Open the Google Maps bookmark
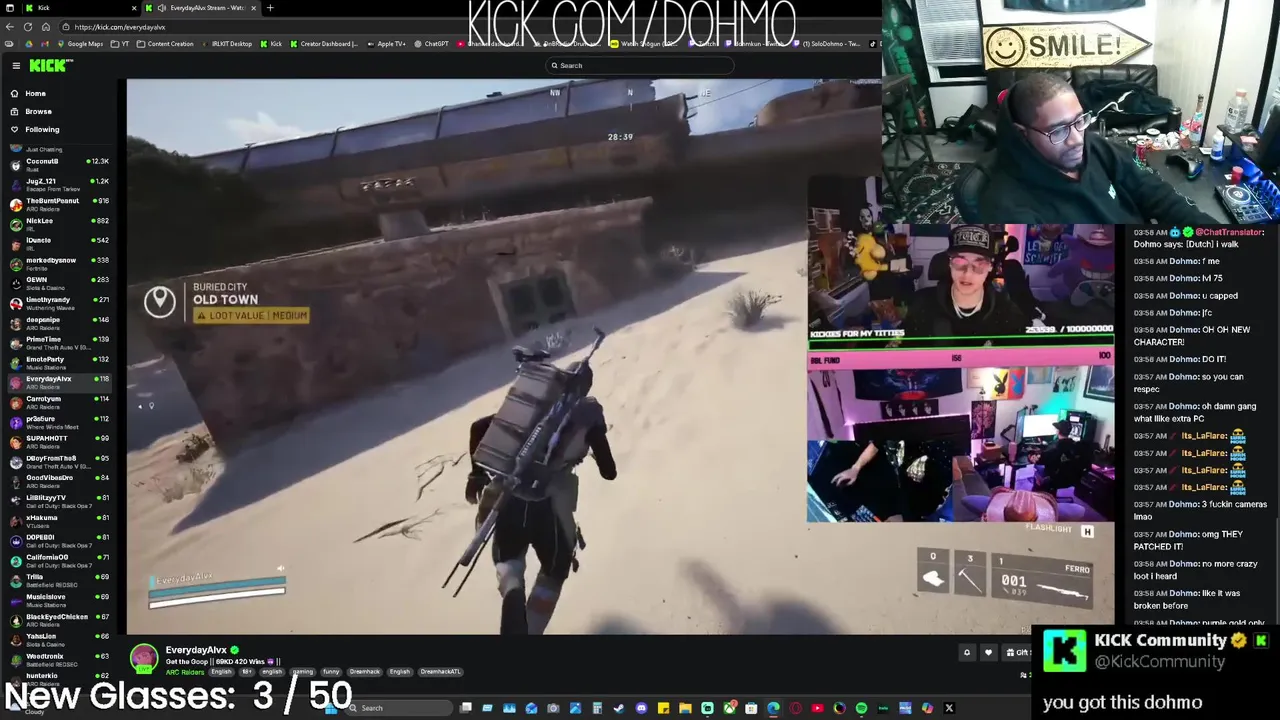This screenshot has height=720, width=1280. click(x=80, y=44)
